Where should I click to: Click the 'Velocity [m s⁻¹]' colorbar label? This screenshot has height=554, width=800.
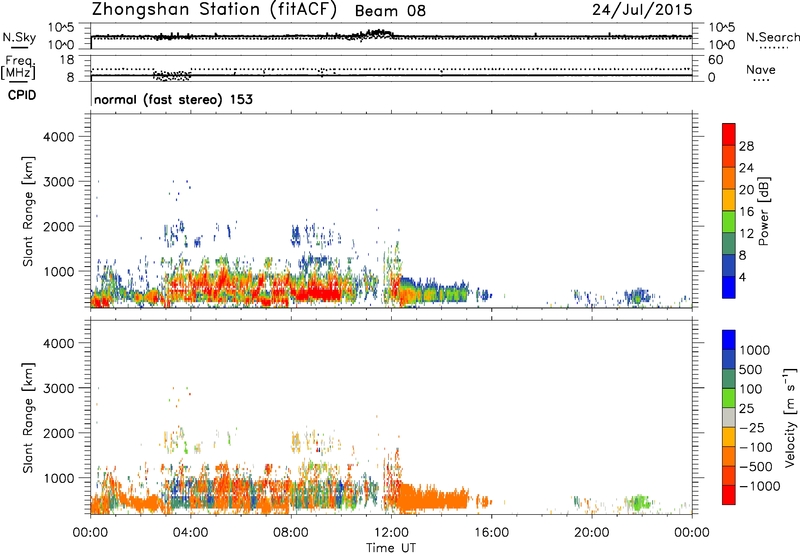coord(790,417)
